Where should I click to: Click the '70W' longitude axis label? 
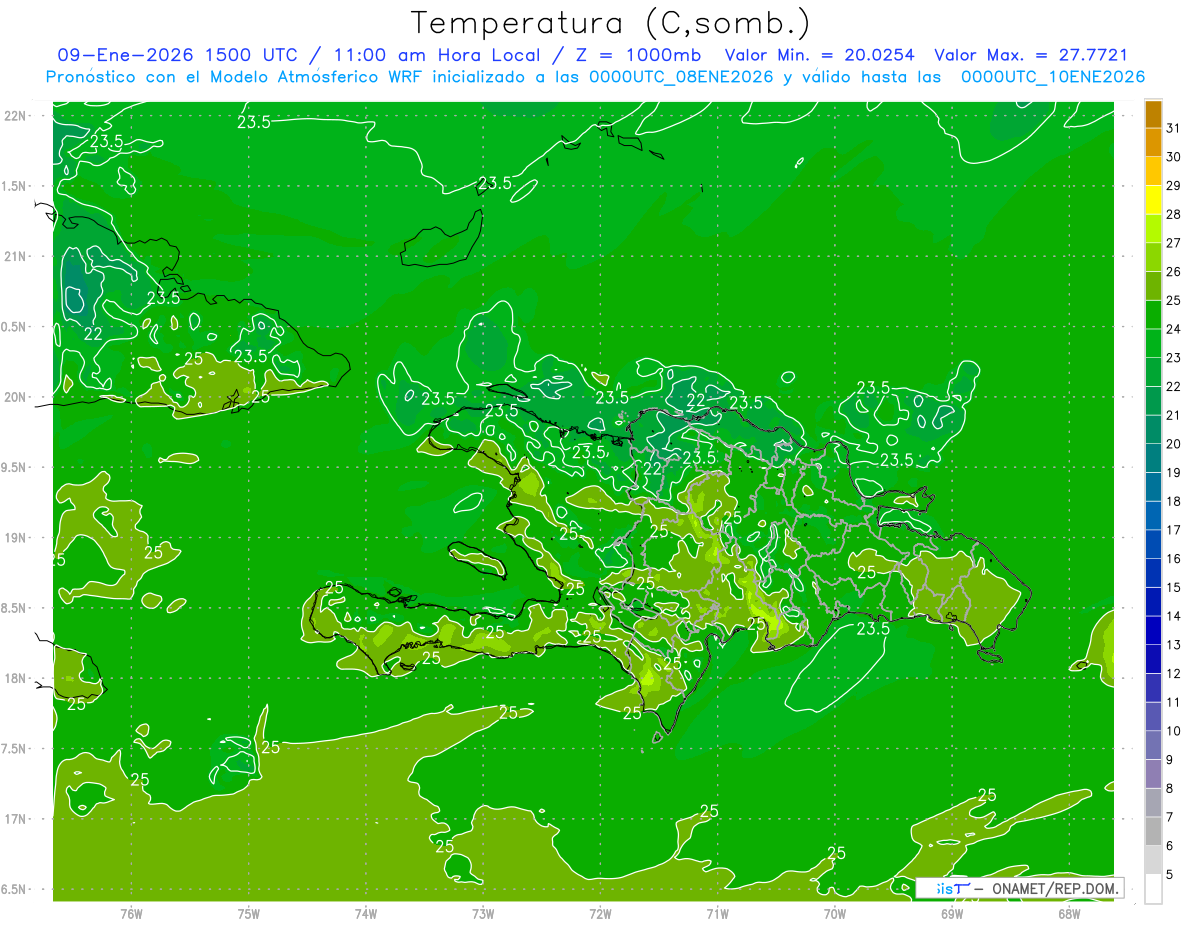(835, 913)
